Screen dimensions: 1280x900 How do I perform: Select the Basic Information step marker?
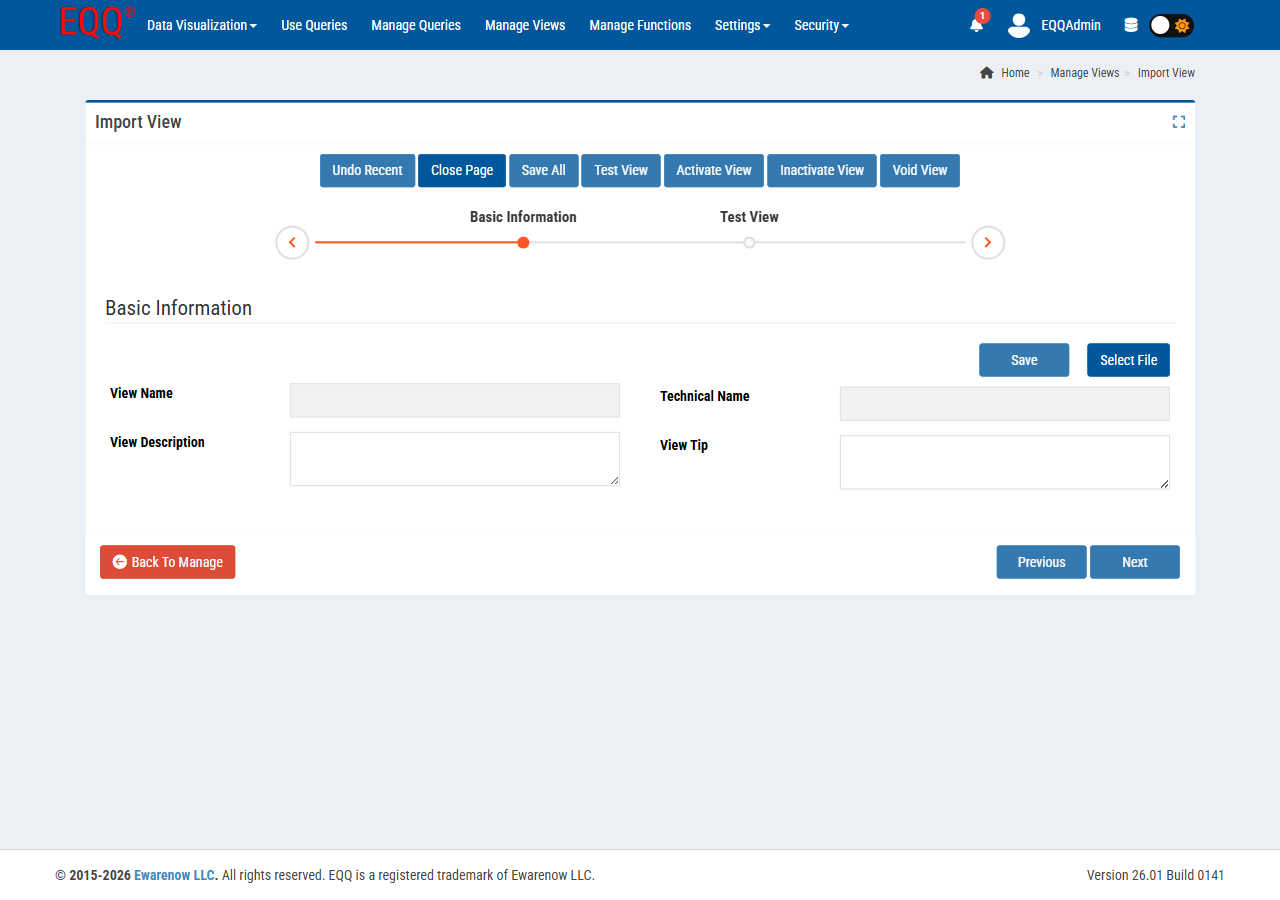pos(523,242)
